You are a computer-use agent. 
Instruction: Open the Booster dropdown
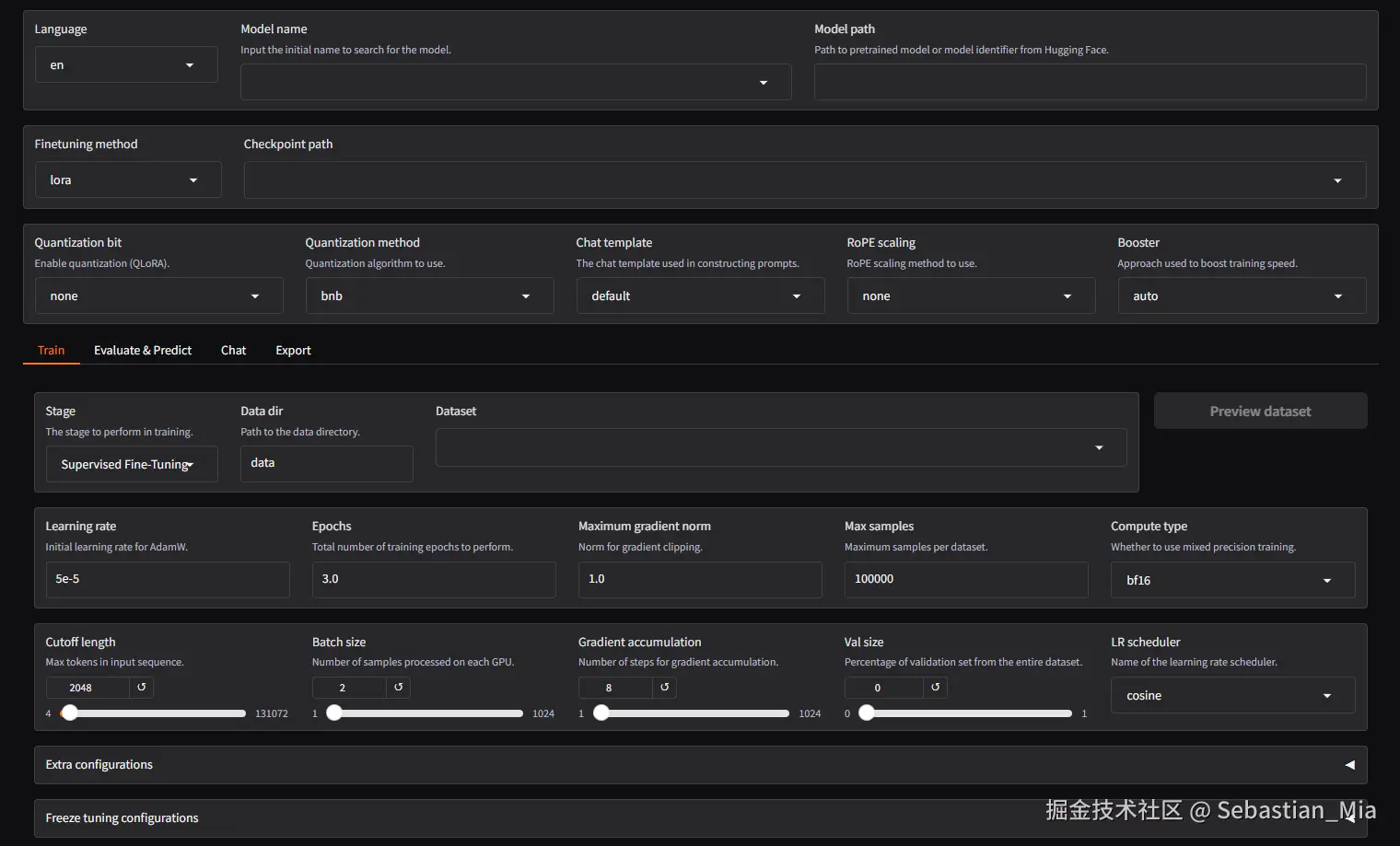pos(1242,296)
